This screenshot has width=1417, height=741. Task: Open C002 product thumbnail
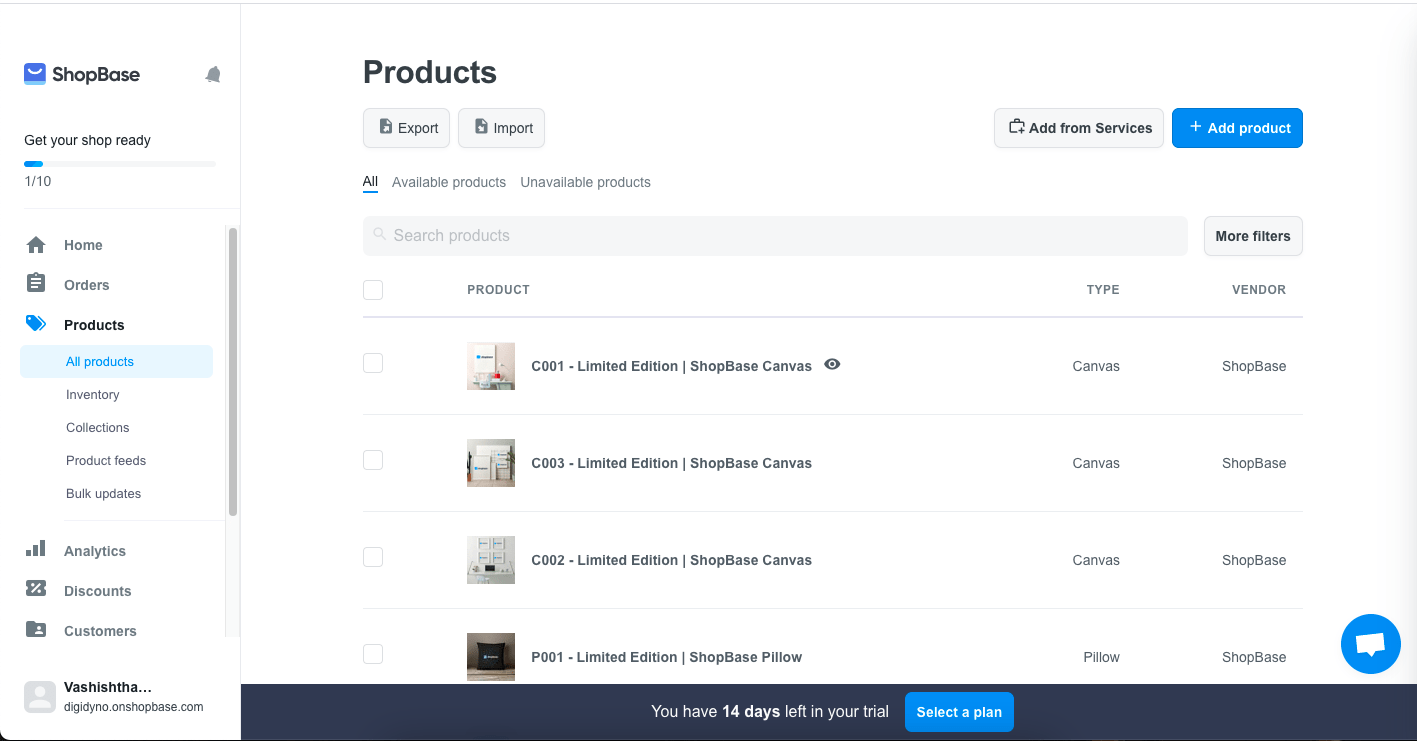491,560
